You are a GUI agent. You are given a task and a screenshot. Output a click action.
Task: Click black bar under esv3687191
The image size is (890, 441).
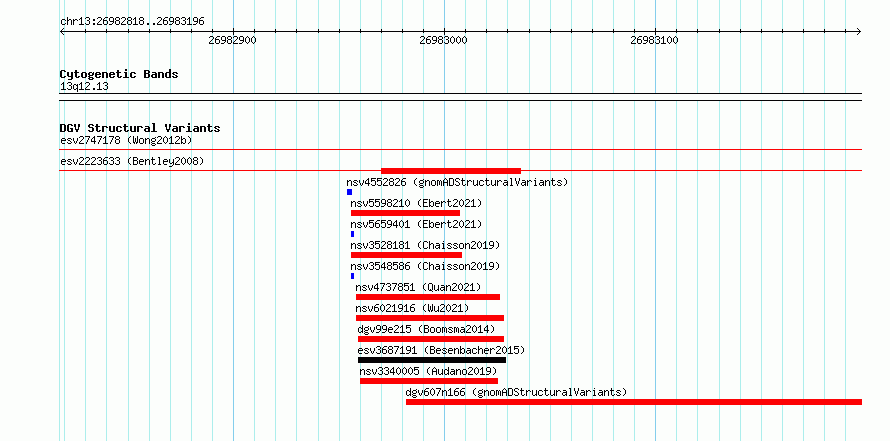click(x=432, y=360)
